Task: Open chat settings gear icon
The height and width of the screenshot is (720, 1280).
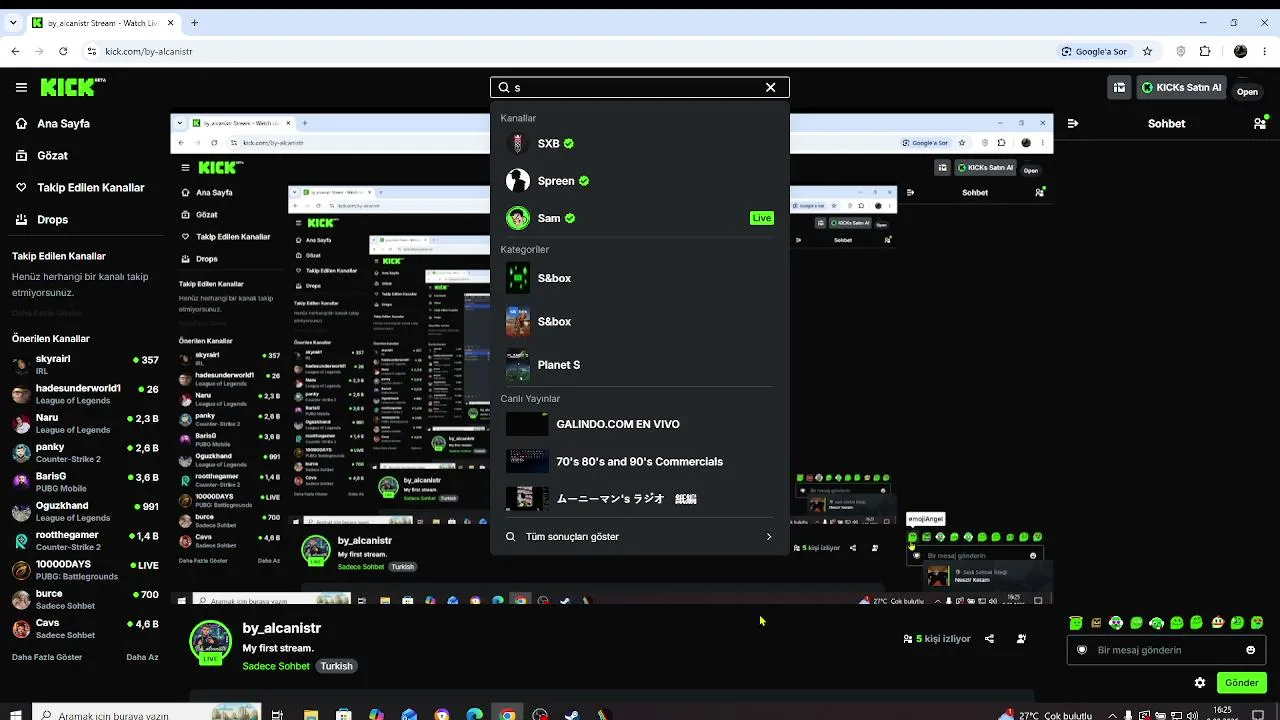Action: [x=1200, y=683]
